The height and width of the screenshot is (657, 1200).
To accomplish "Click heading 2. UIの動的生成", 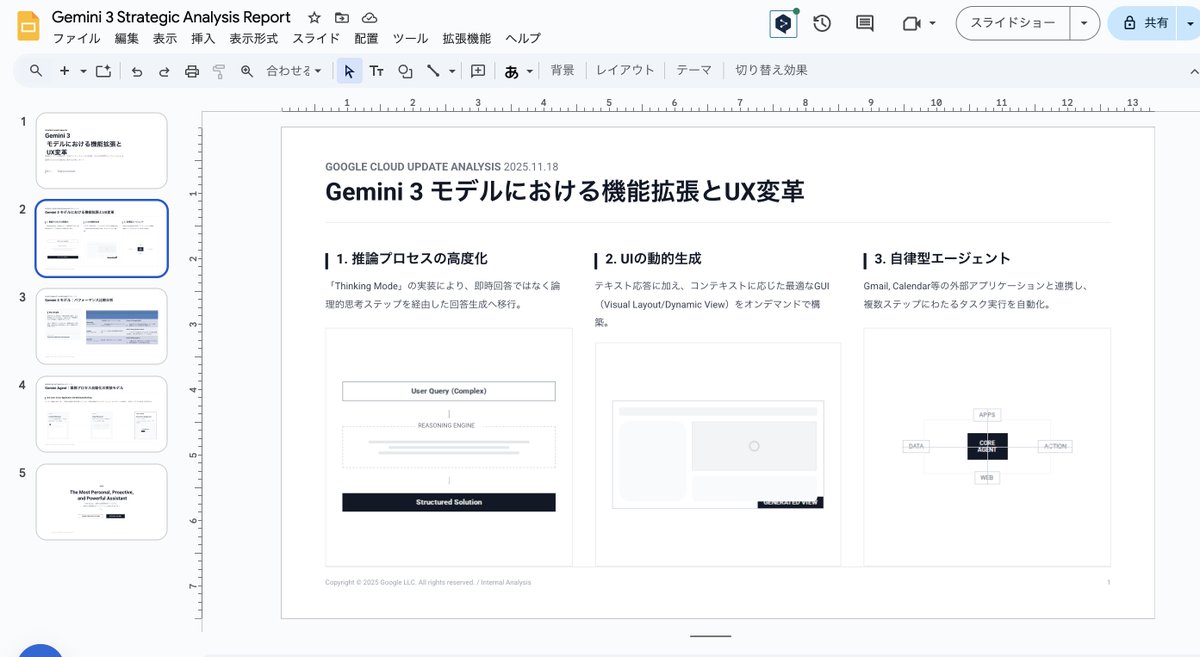I will (653, 259).
